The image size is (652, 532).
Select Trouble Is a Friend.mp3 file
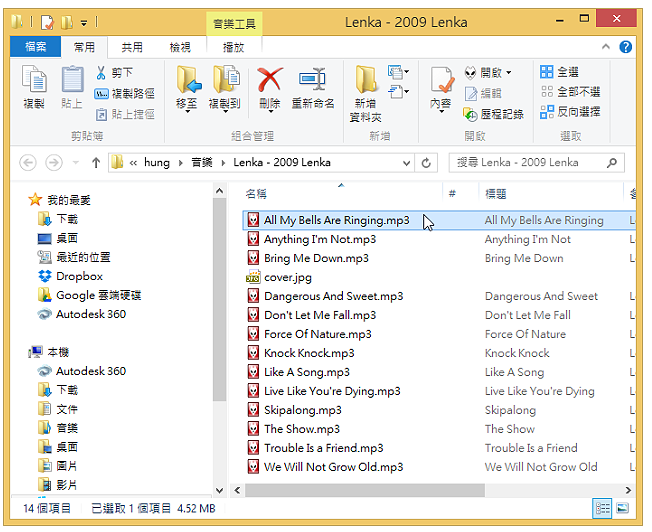pyautogui.click(x=315, y=448)
